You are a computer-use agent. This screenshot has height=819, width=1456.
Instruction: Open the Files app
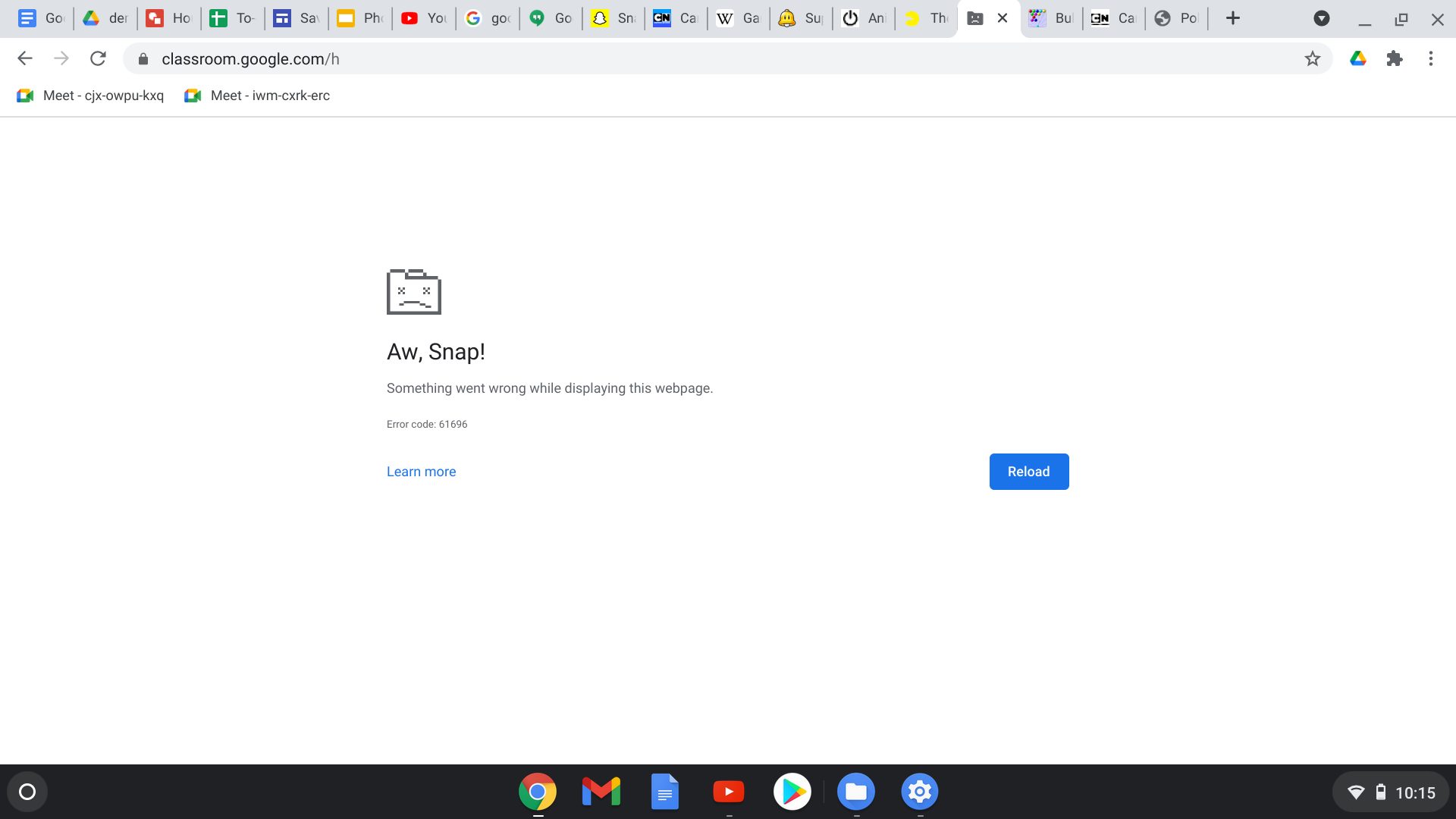855,791
